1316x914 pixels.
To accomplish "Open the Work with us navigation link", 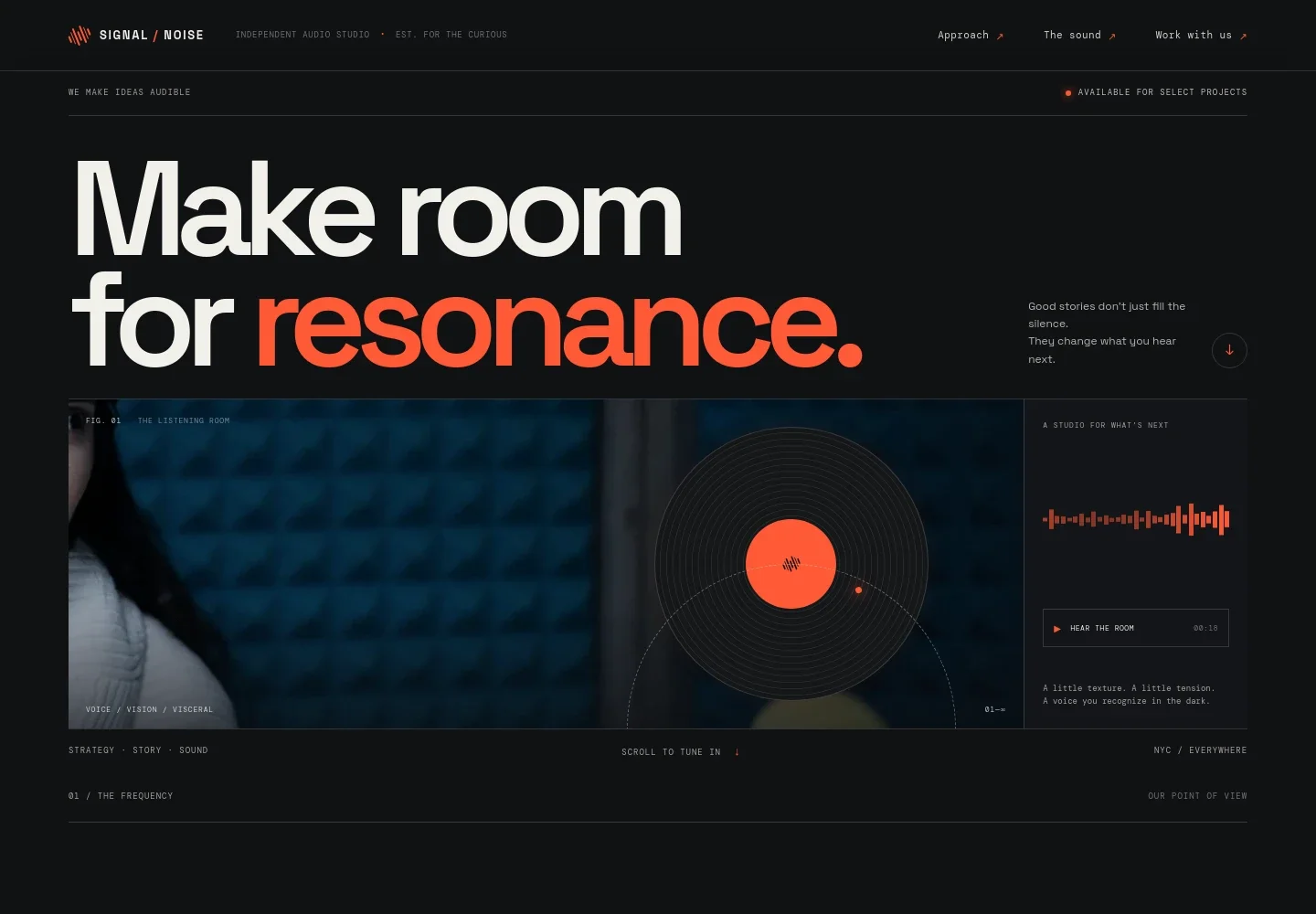I will [x=1201, y=36].
